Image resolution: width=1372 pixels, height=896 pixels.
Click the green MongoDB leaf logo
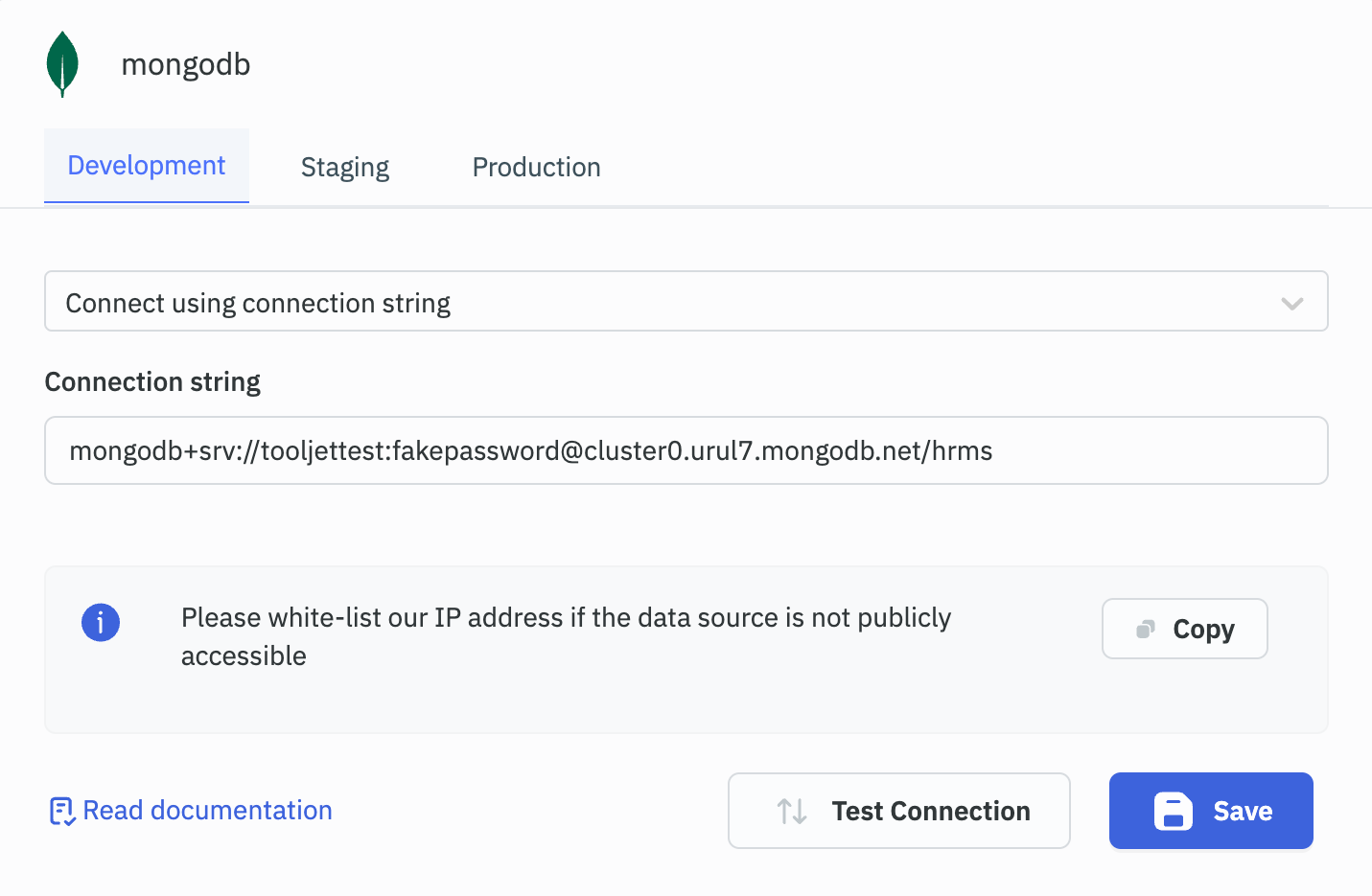62,64
